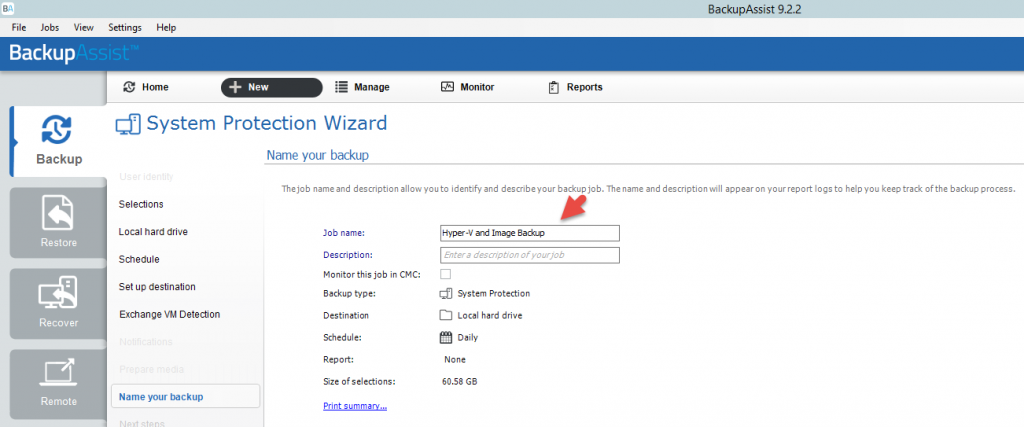Image resolution: width=1024 pixels, height=427 pixels.
Task: Click the Description input field
Action: [x=529, y=255]
